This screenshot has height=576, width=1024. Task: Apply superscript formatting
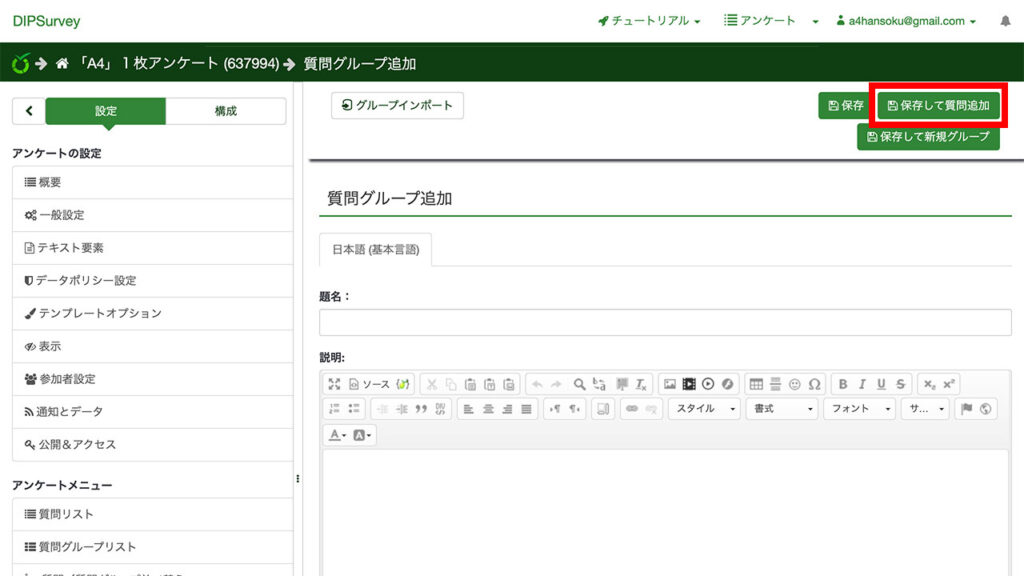(x=949, y=384)
